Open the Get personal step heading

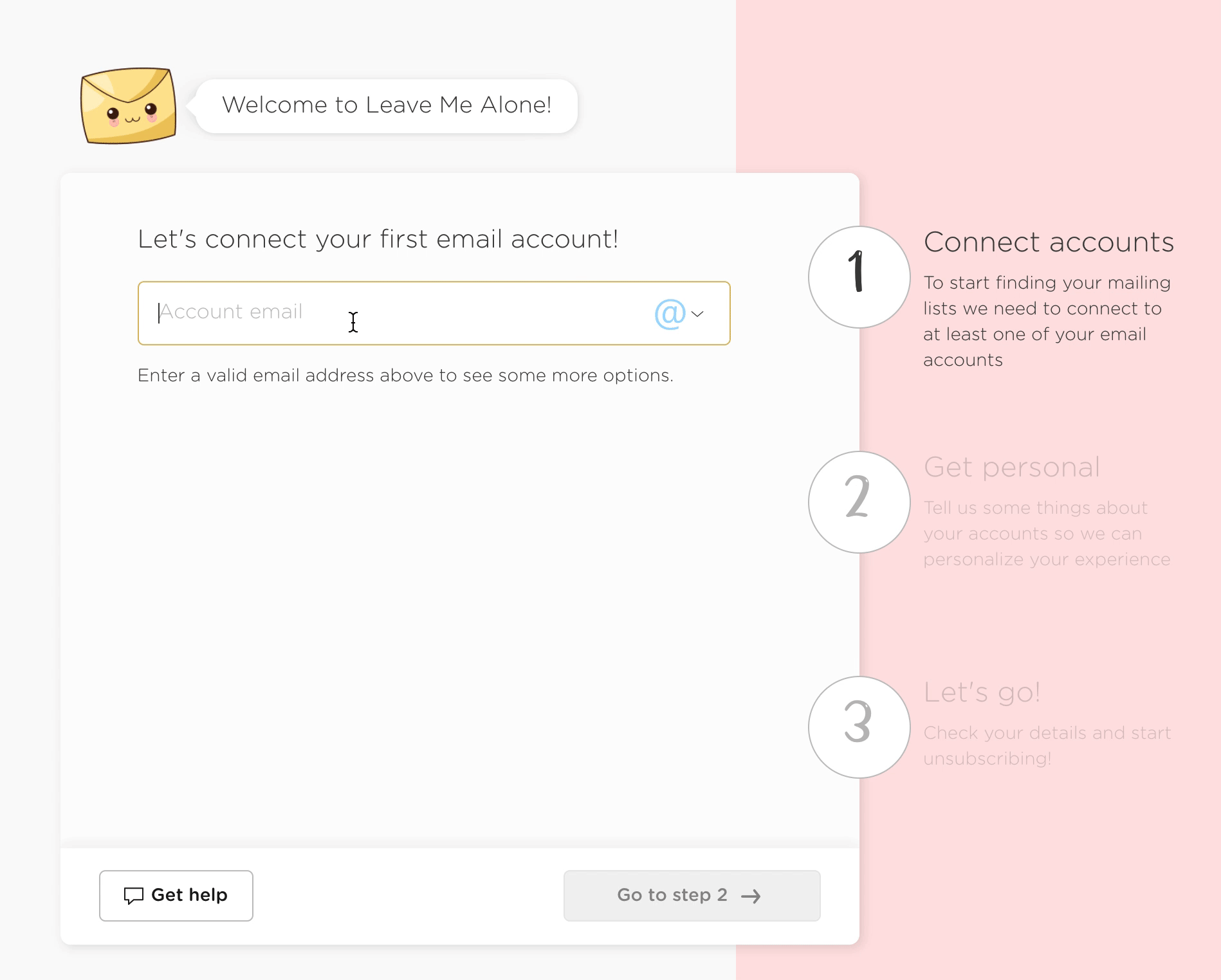tap(1012, 467)
